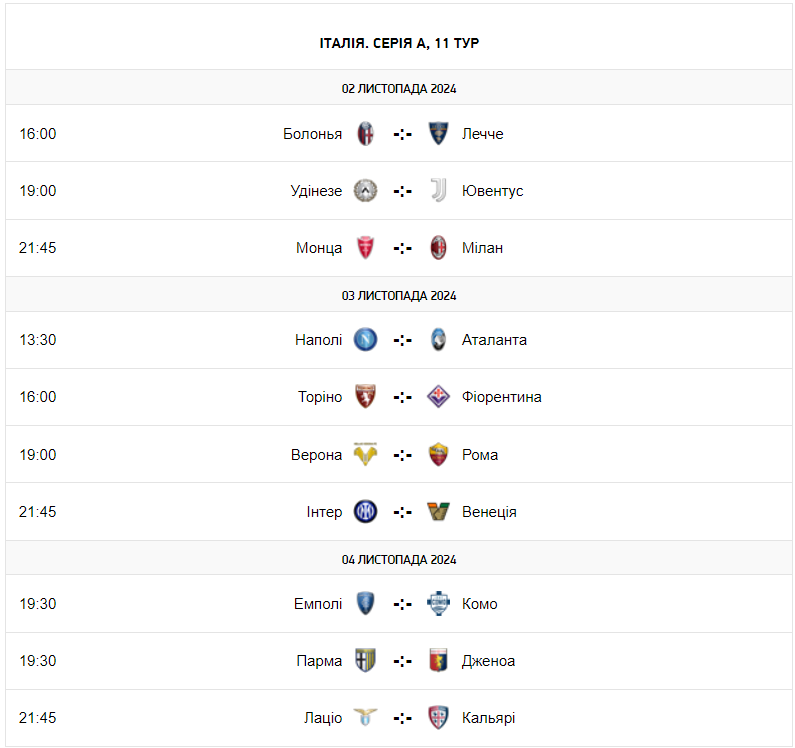This screenshot has width=795, height=748.
Task: Click the Inter club logo
Action: click(366, 512)
